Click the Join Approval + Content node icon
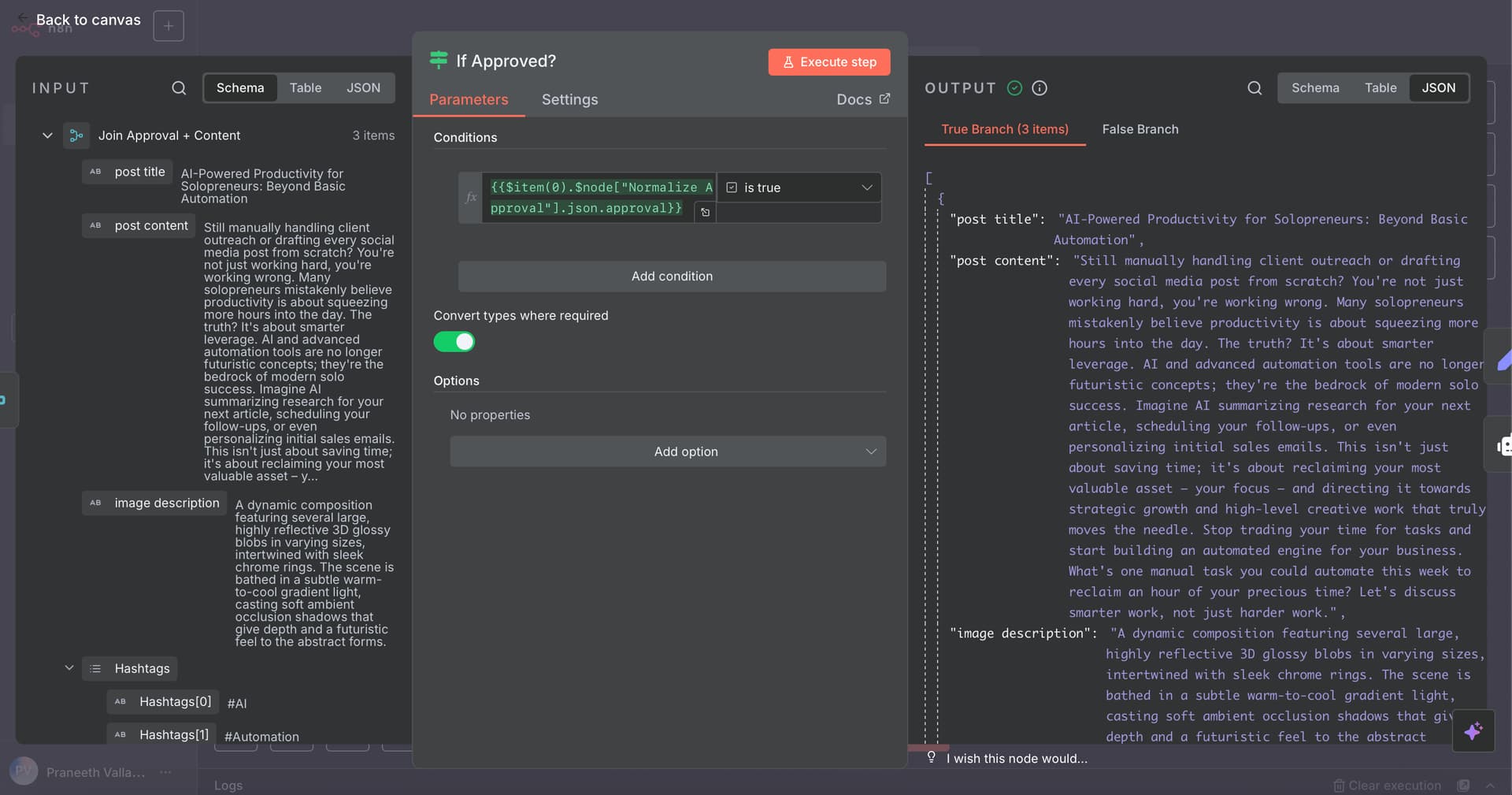The height and width of the screenshot is (795, 1512). click(x=76, y=136)
